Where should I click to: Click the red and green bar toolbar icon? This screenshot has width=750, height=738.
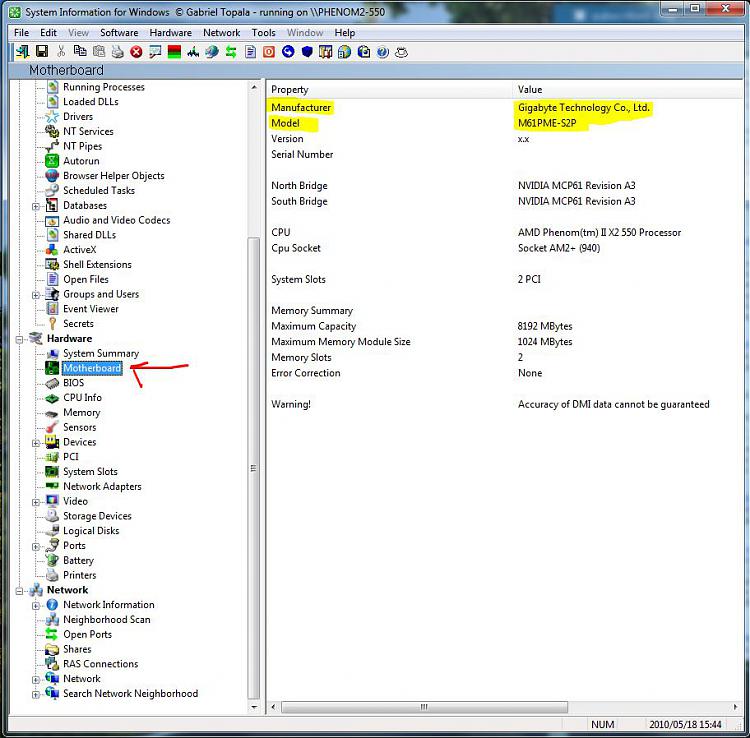pos(174,52)
